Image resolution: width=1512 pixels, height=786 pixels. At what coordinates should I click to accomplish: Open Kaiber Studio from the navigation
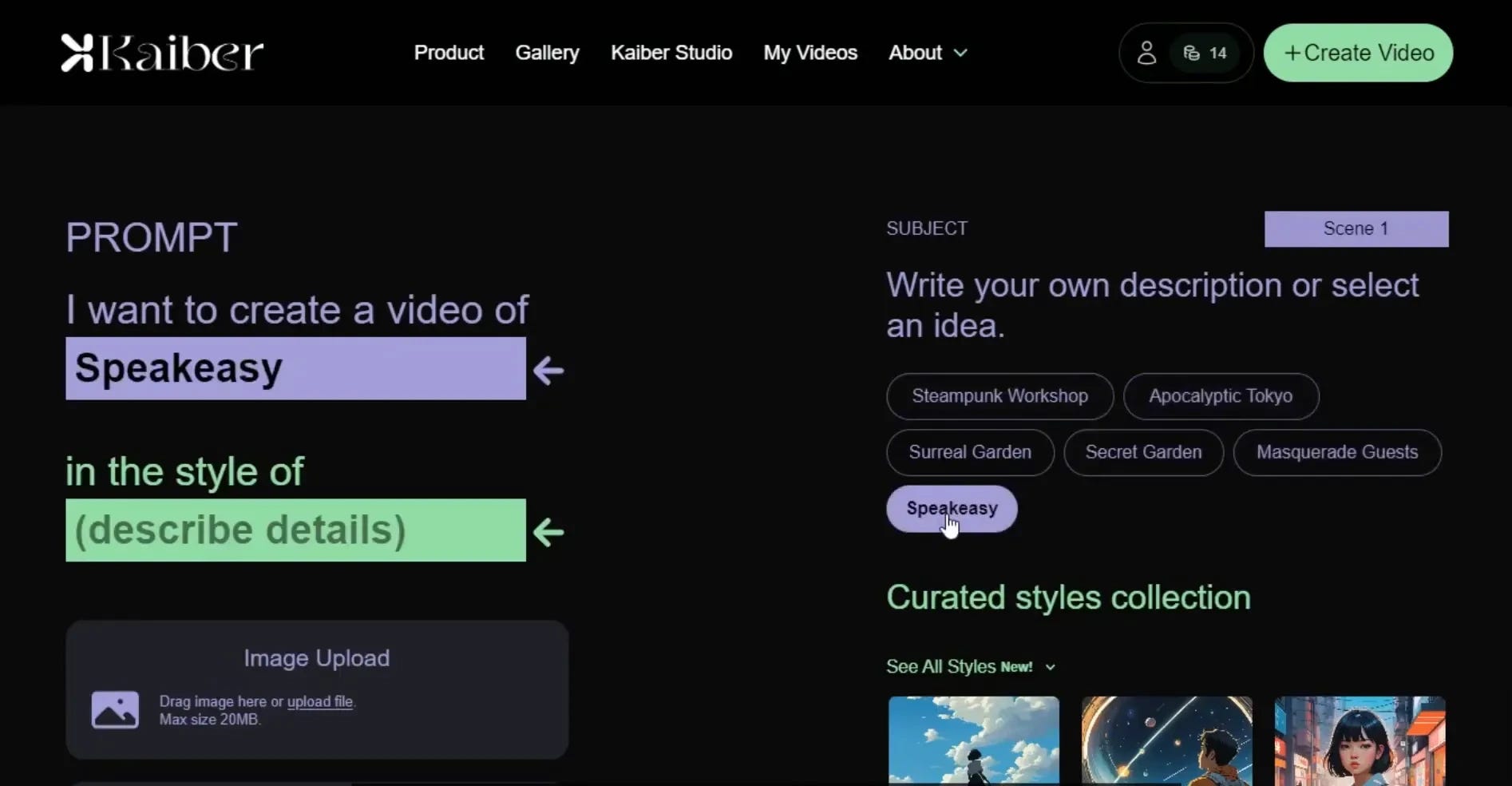(671, 53)
